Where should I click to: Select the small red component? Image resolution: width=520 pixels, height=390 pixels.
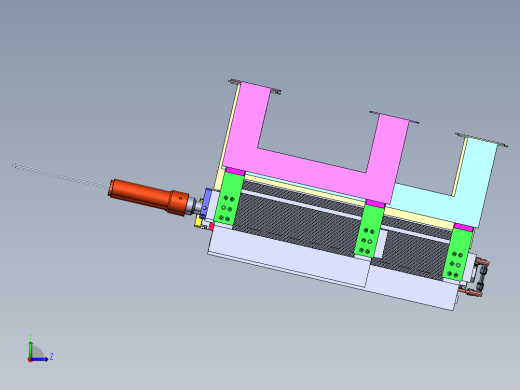point(211,226)
